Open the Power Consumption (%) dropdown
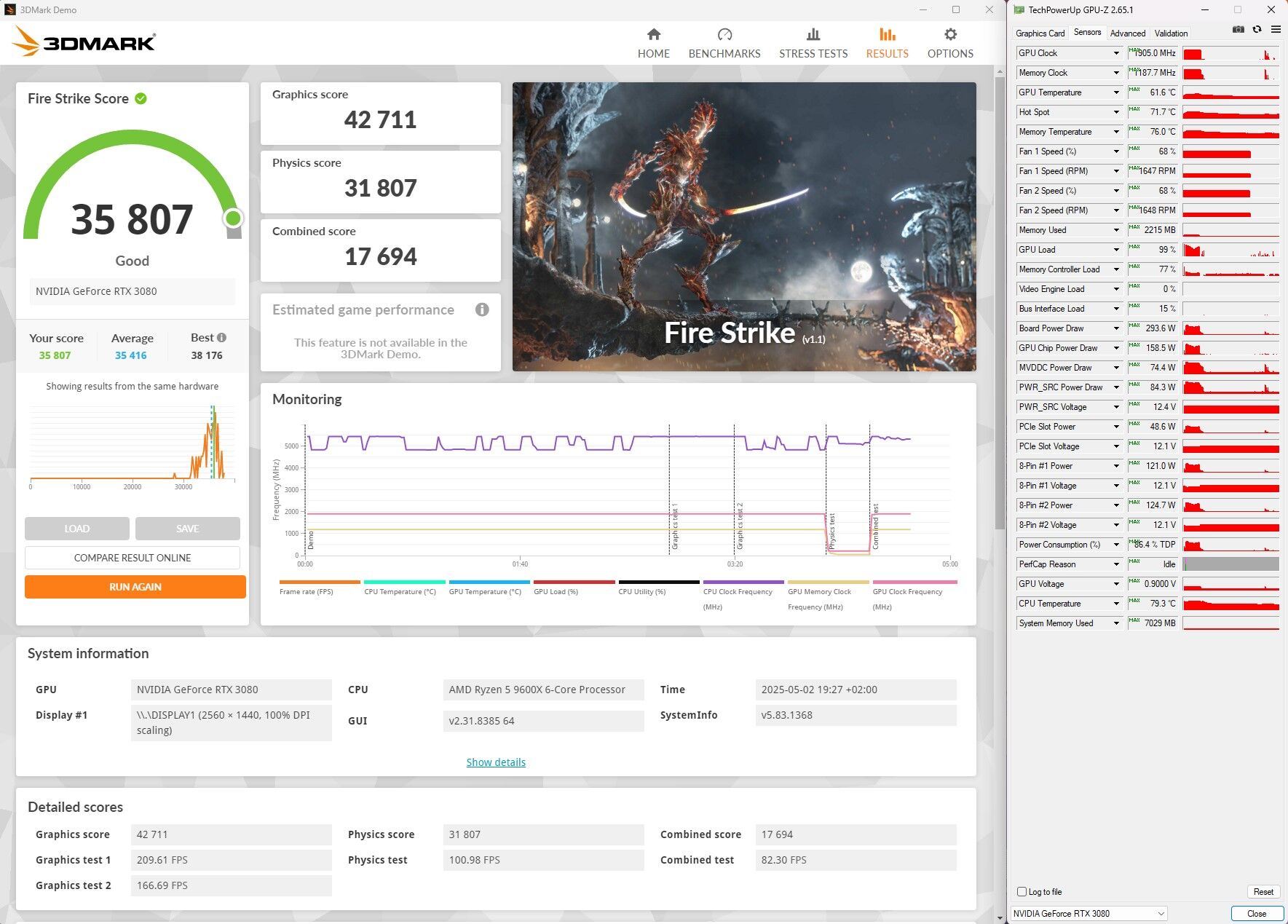This screenshot has height=924, width=1288. point(1116,545)
